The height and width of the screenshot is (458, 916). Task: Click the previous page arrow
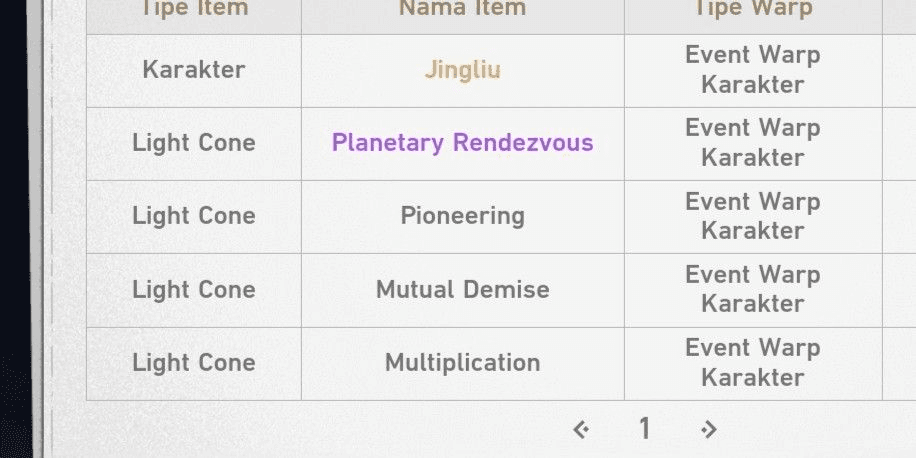(580, 430)
